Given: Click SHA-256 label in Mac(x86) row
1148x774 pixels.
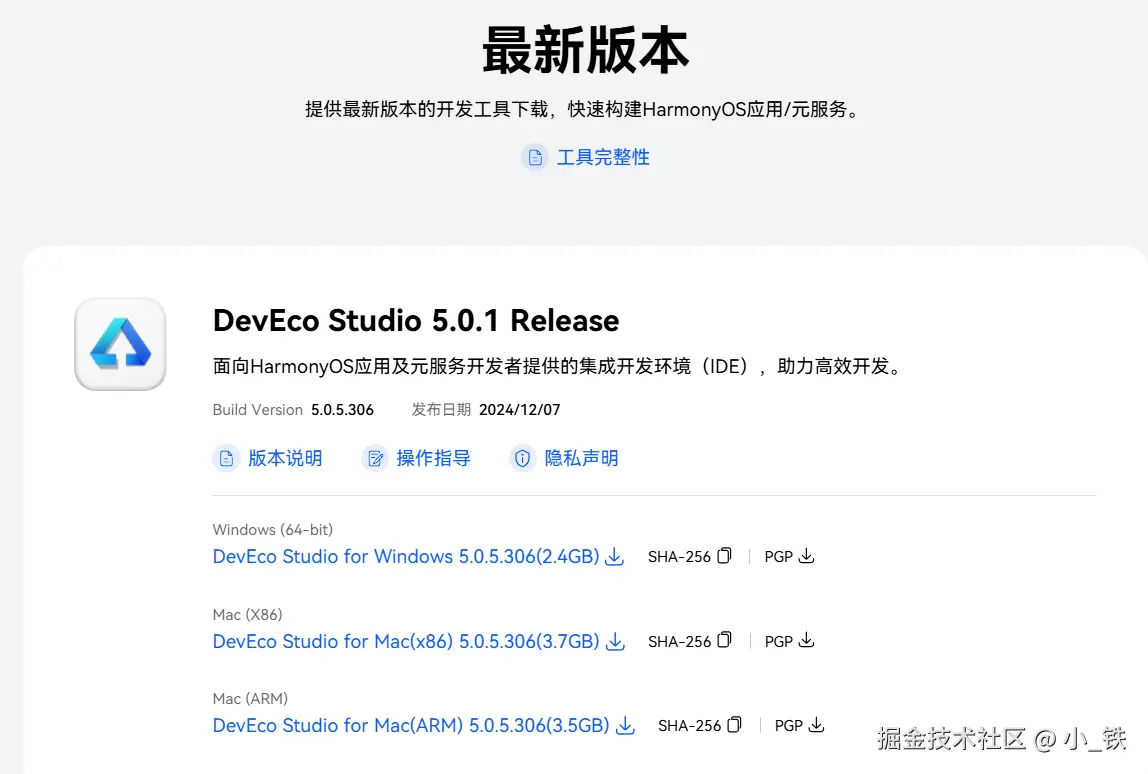Looking at the screenshot, I should 679,642.
